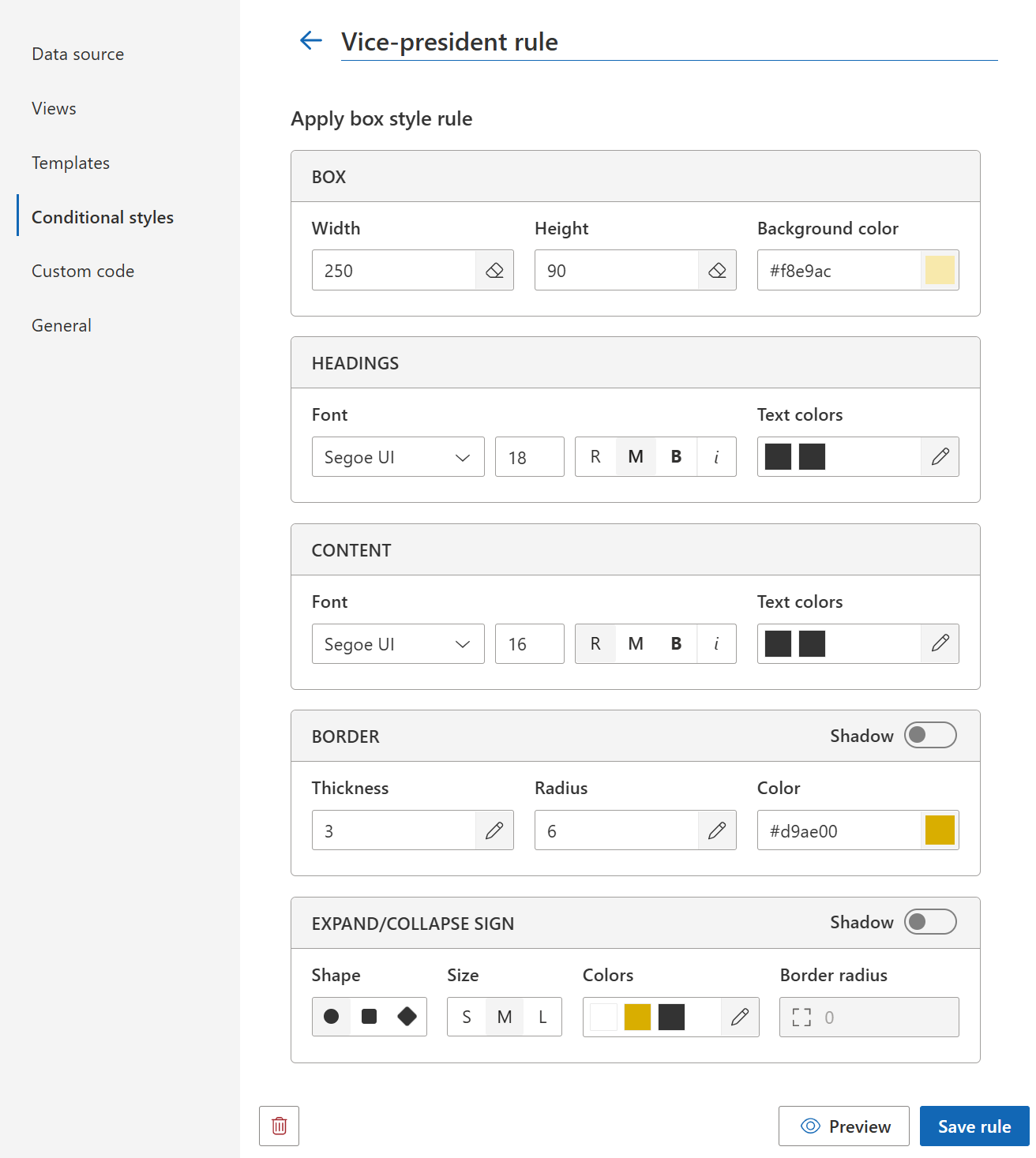Edit border Thickness with the pencil icon
The width and height of the screenshot is (1036, 1158).
(495, 830)
